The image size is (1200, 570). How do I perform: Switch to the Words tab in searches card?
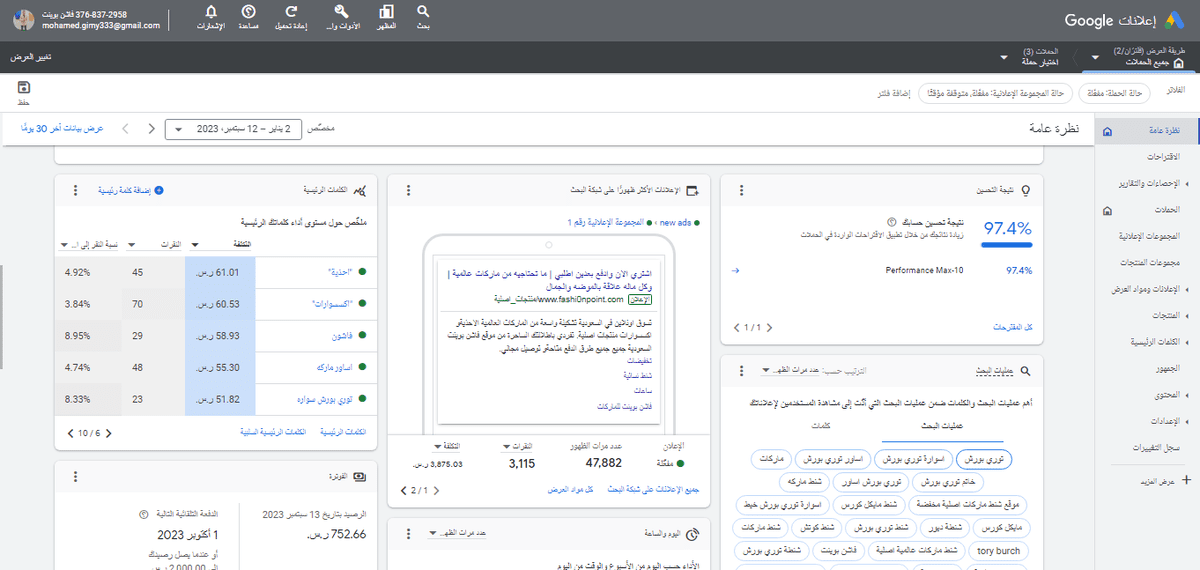click(x=822, y=427)
